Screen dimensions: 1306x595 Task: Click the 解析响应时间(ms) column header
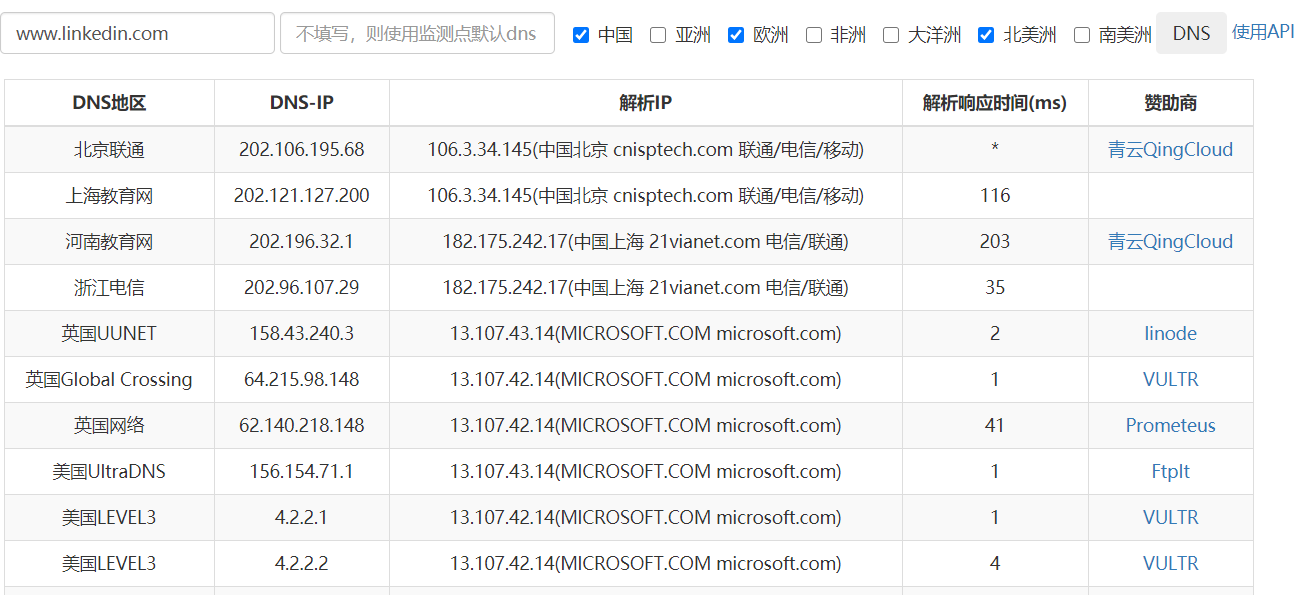[994, 103]
